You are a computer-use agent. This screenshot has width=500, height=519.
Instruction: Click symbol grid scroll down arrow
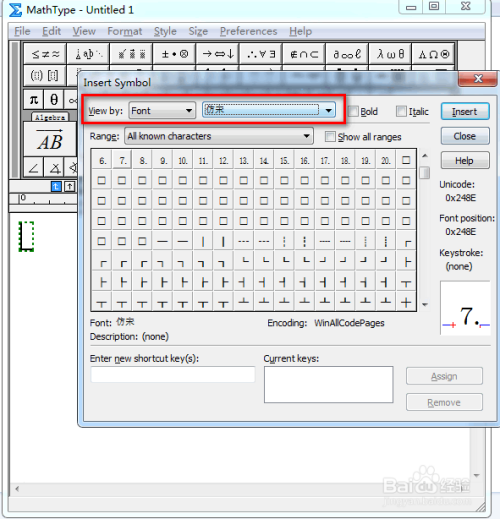pos(425,304)
